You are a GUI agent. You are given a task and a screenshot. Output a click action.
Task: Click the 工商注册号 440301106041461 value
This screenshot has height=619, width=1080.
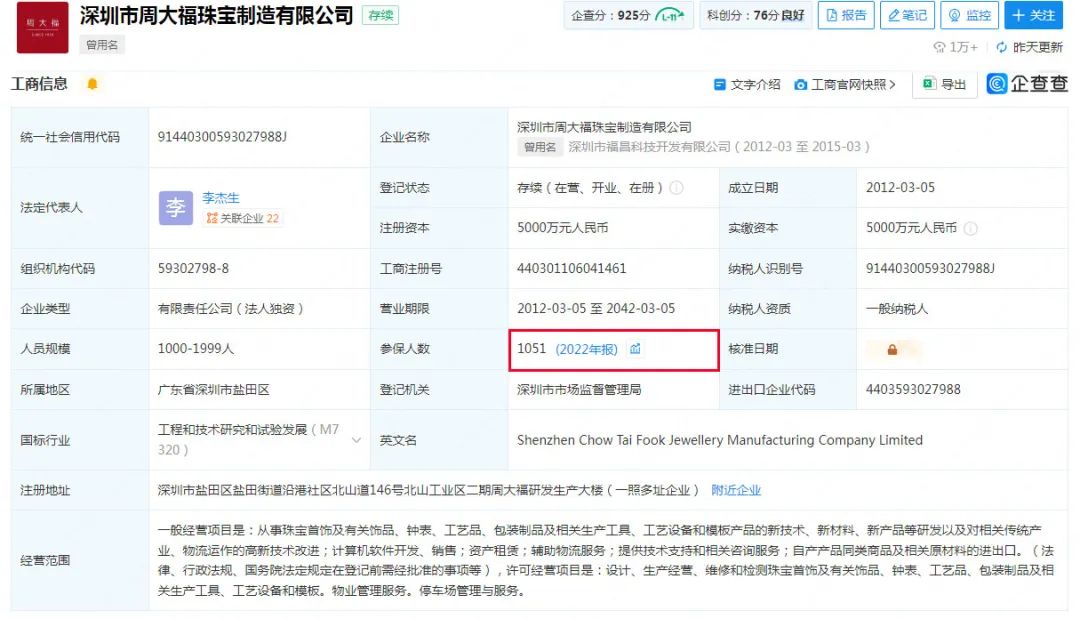pos(572,269)
